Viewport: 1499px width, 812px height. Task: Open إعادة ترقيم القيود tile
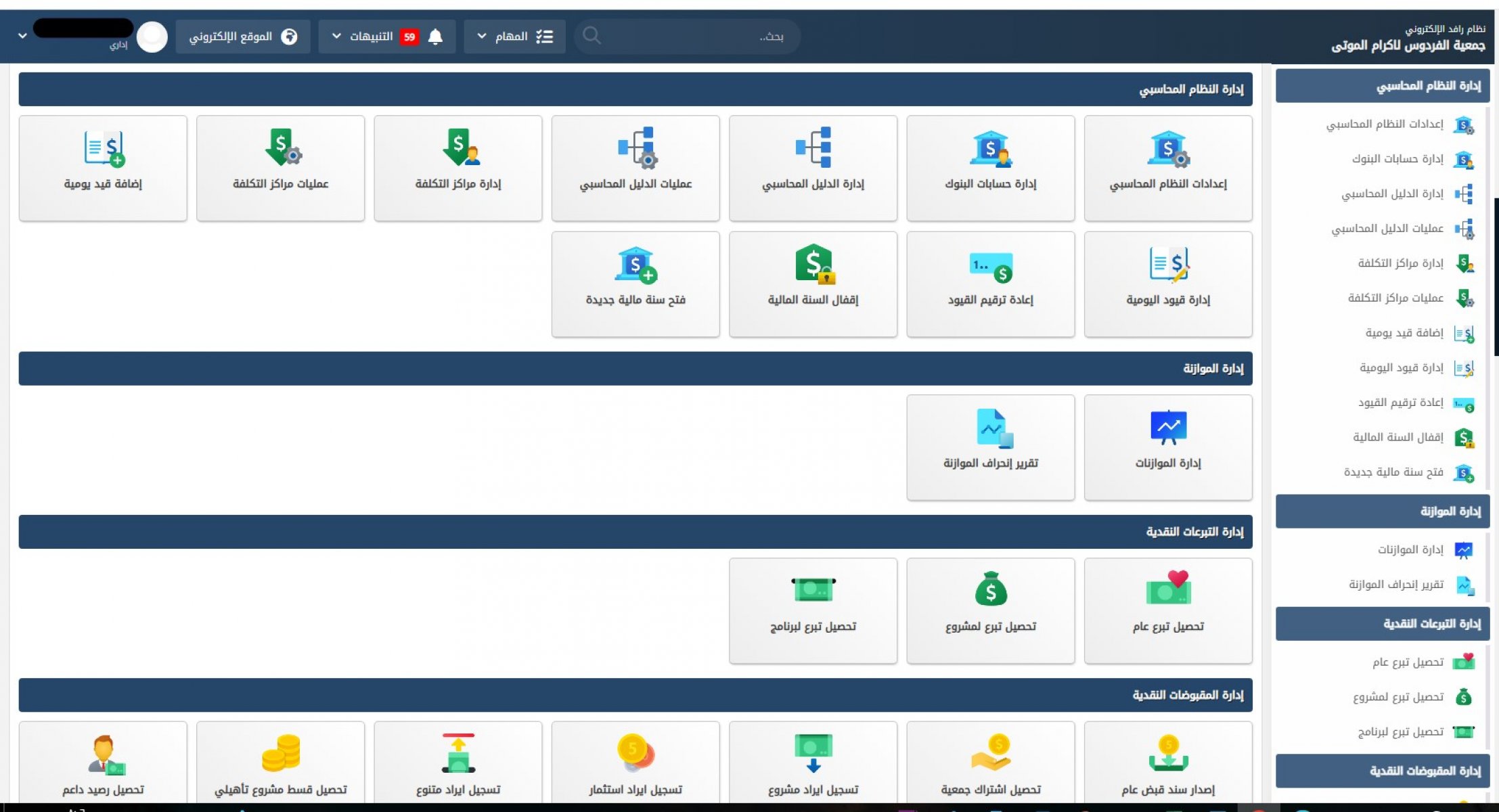coord(990,284)
